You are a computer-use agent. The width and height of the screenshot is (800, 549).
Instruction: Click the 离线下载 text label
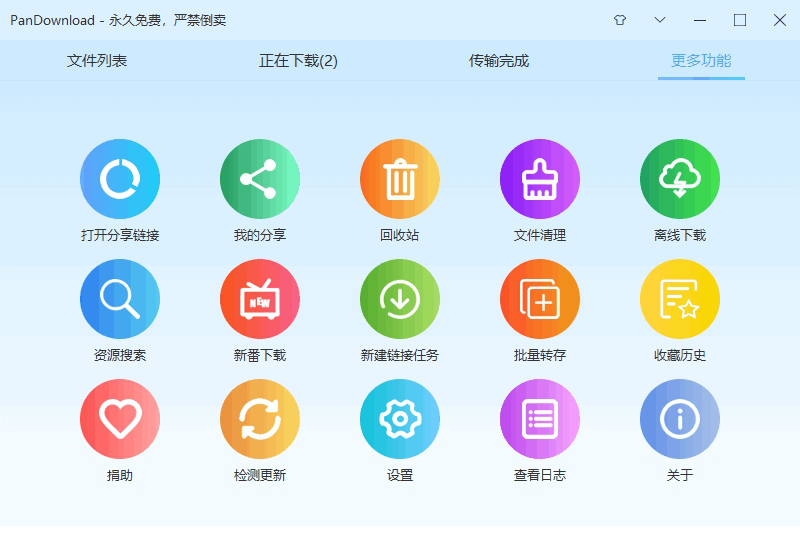point(680,235)
